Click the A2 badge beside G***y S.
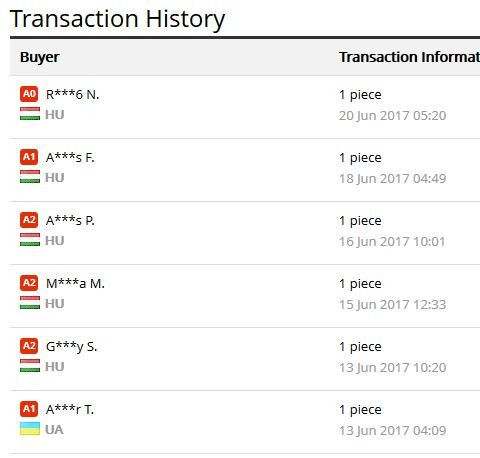Viewport: 480px width, 458px height. click(29, 346)
